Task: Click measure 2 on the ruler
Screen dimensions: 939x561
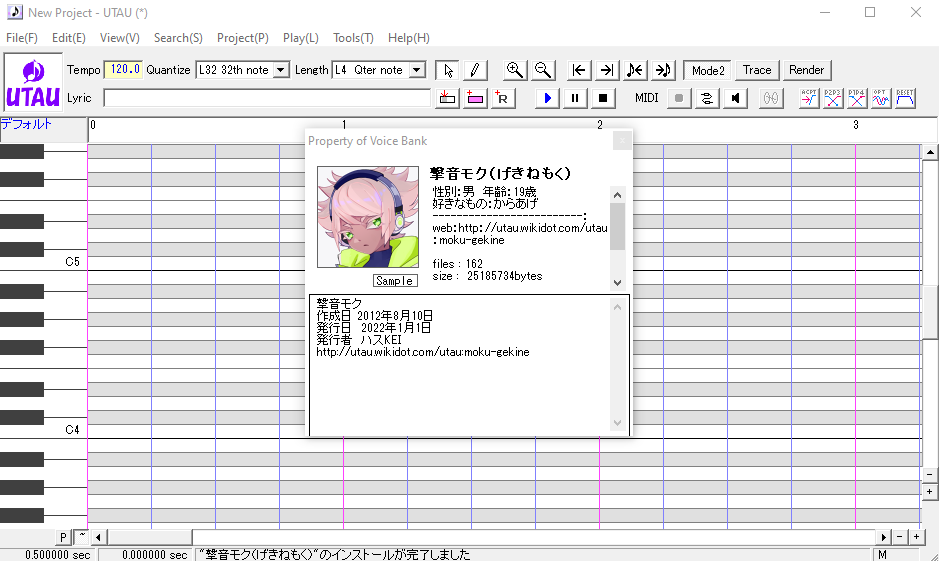Action: (599, 125)
